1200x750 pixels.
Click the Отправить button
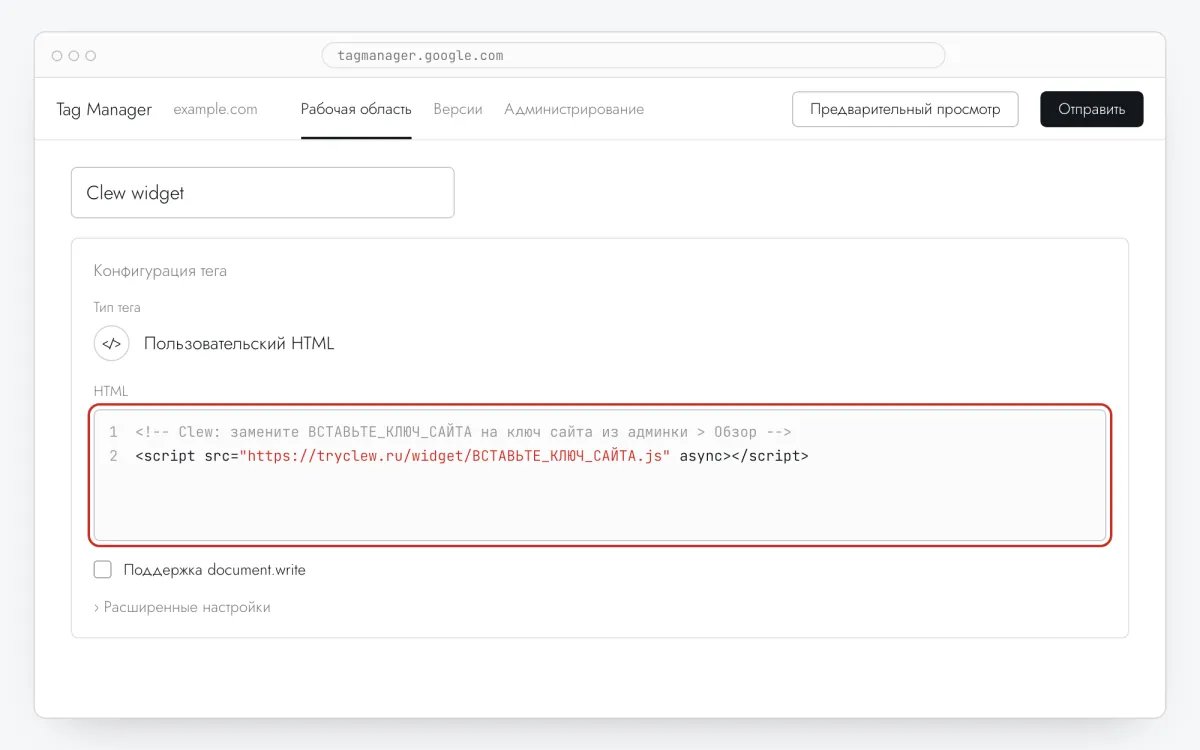point(1092,109)
